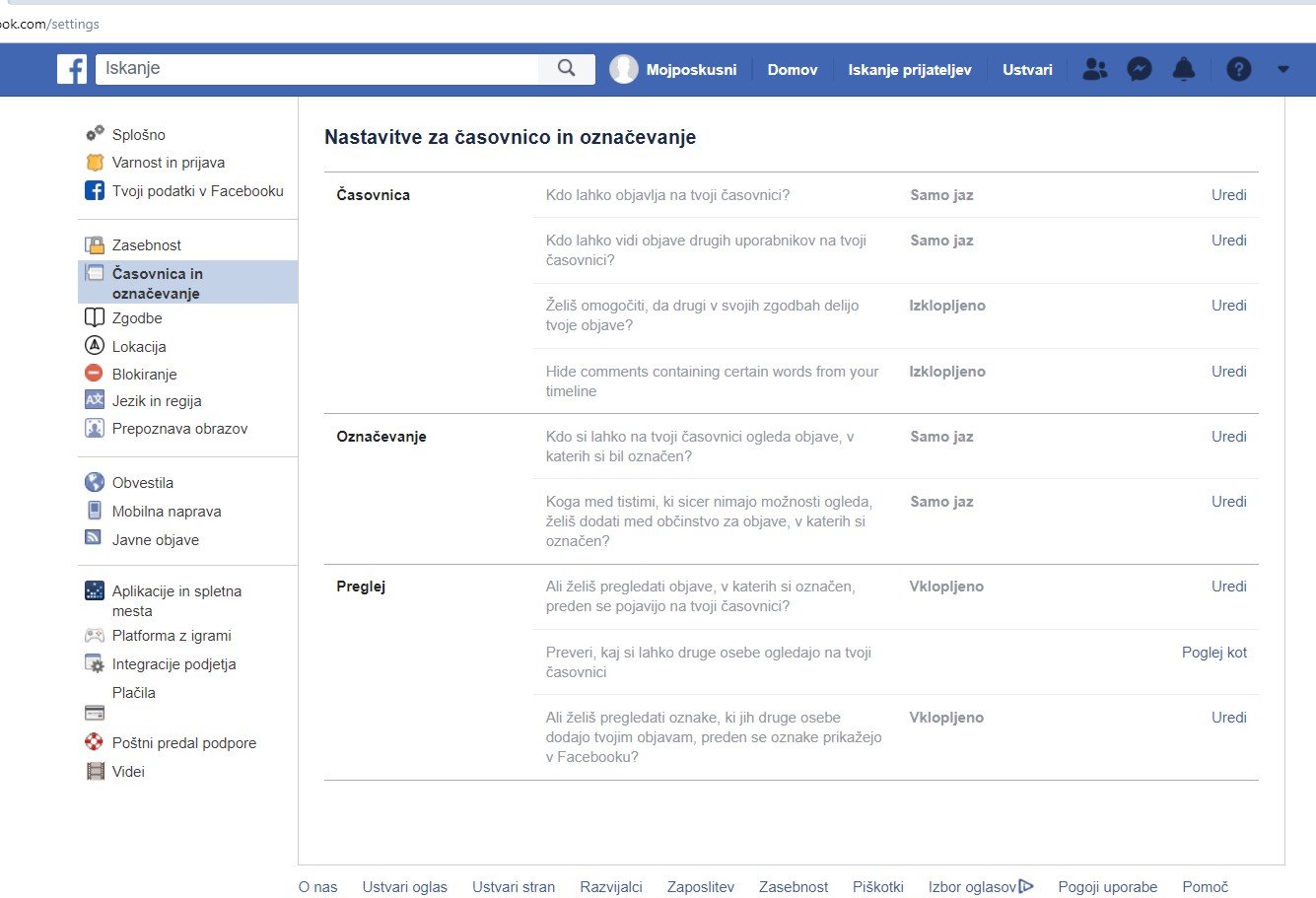1316x898 pixels.
Task: Open the Messenger icon
Action: (1140, 69)
